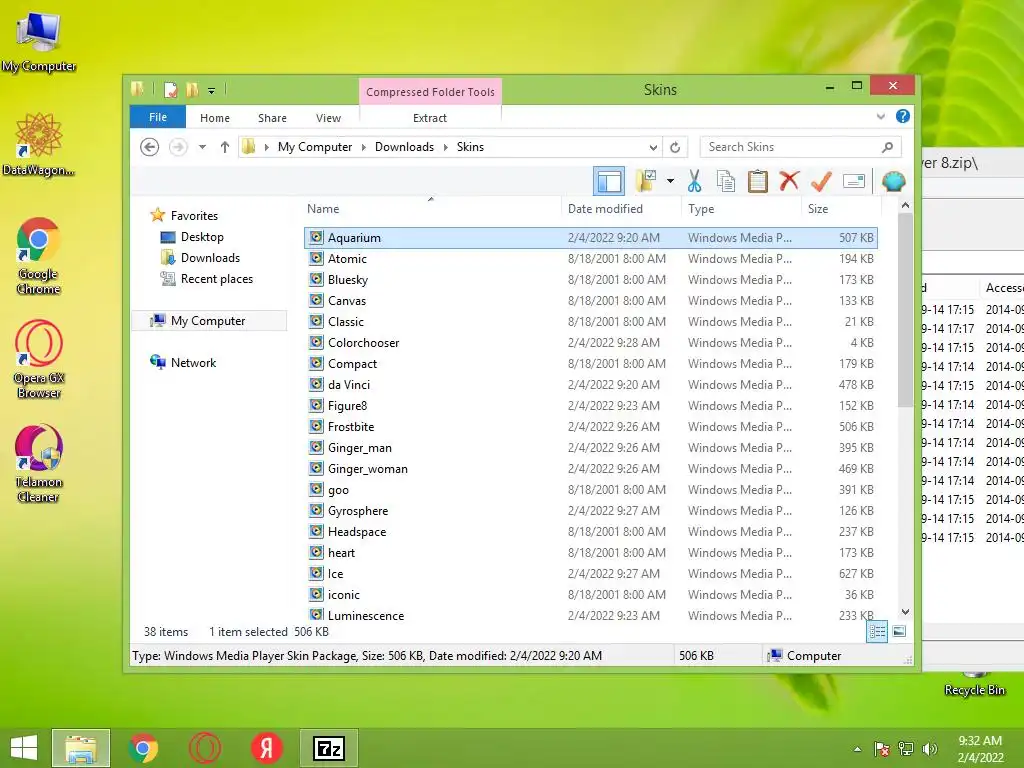
Task: Expand the address bar history dropdown
Action: [653, 148]
